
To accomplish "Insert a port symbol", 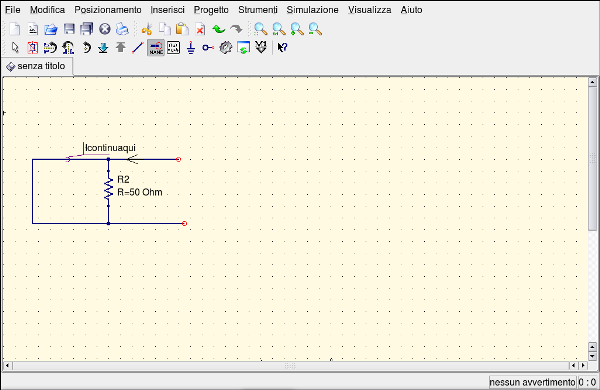I will (x=208, y=47).
